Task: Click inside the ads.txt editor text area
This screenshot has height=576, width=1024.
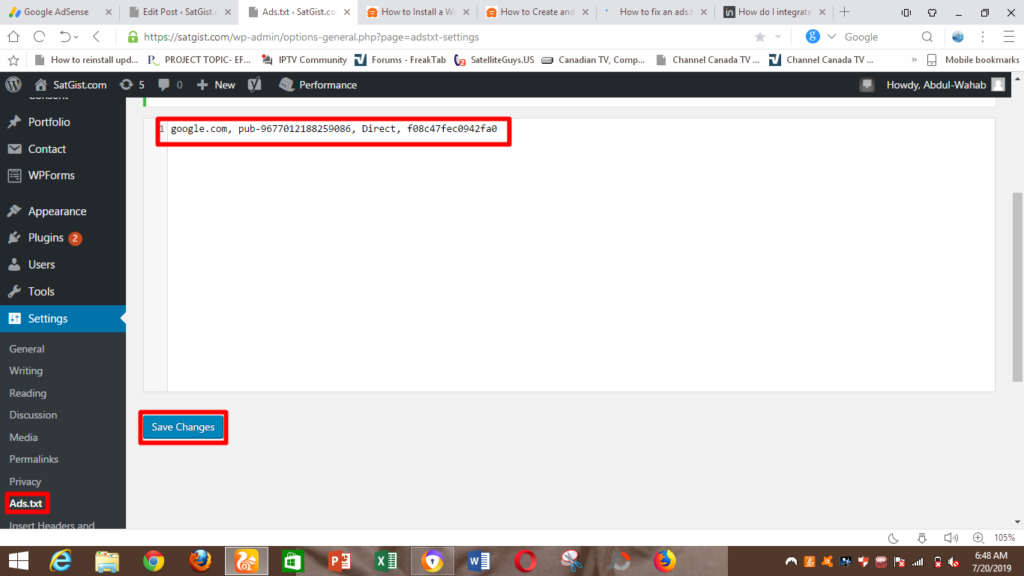Action: [581, 255]
